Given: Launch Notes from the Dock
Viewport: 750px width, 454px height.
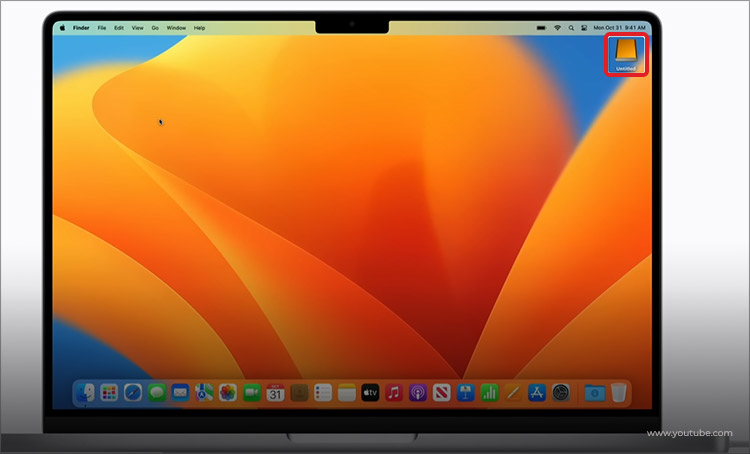Looking at the screenshot, I should coord(347,393).
